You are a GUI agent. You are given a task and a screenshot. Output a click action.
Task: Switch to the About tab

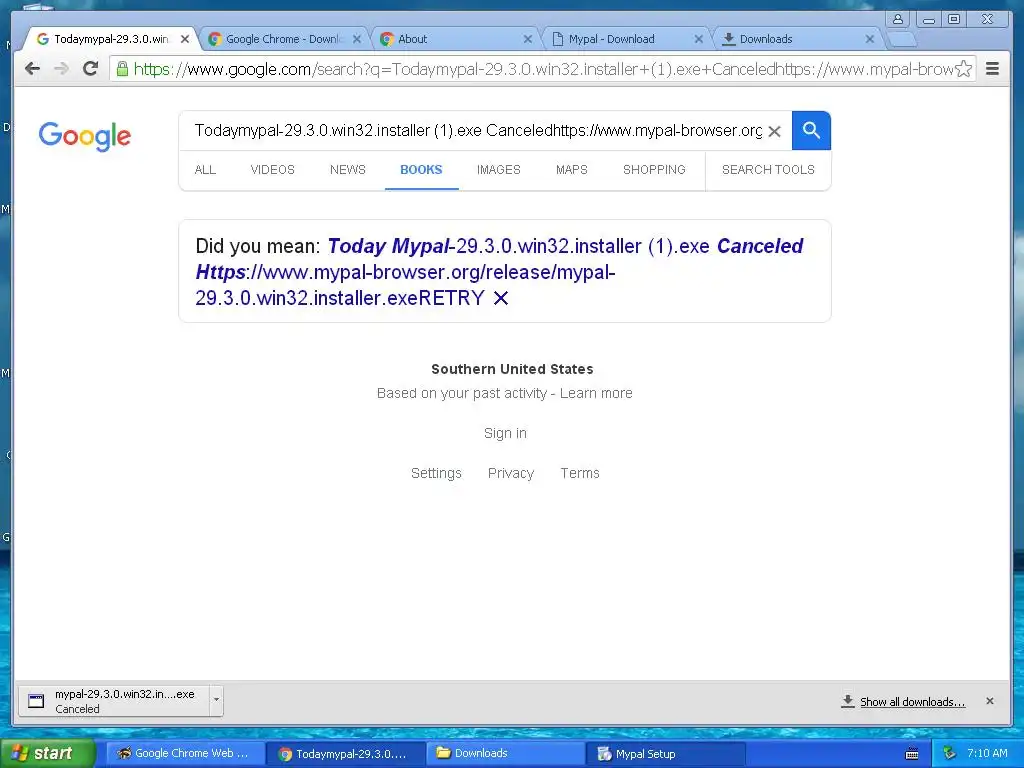[x=455, y=39]
